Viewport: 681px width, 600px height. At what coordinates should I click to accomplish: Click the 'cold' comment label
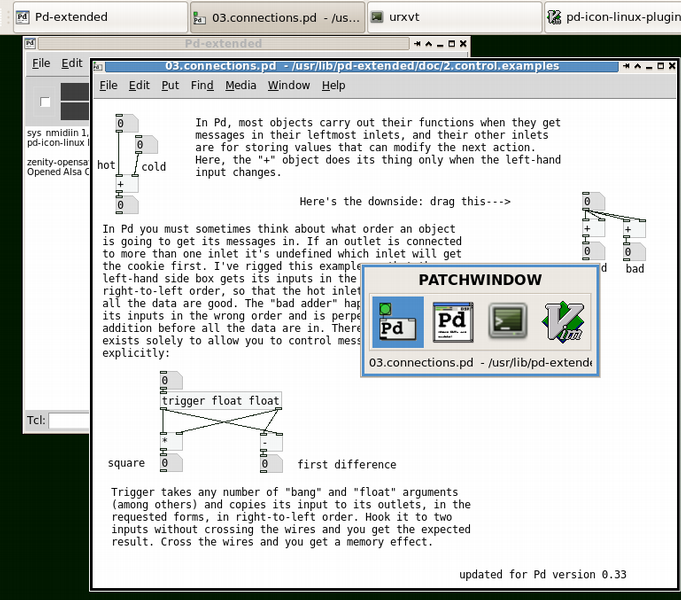(x=154, y=167)
